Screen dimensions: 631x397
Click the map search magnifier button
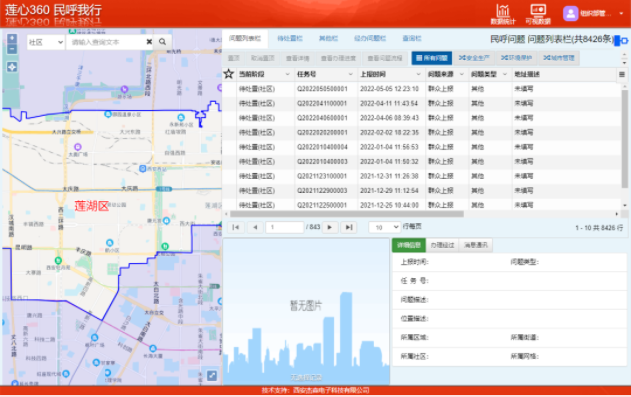tap(162, 42)
